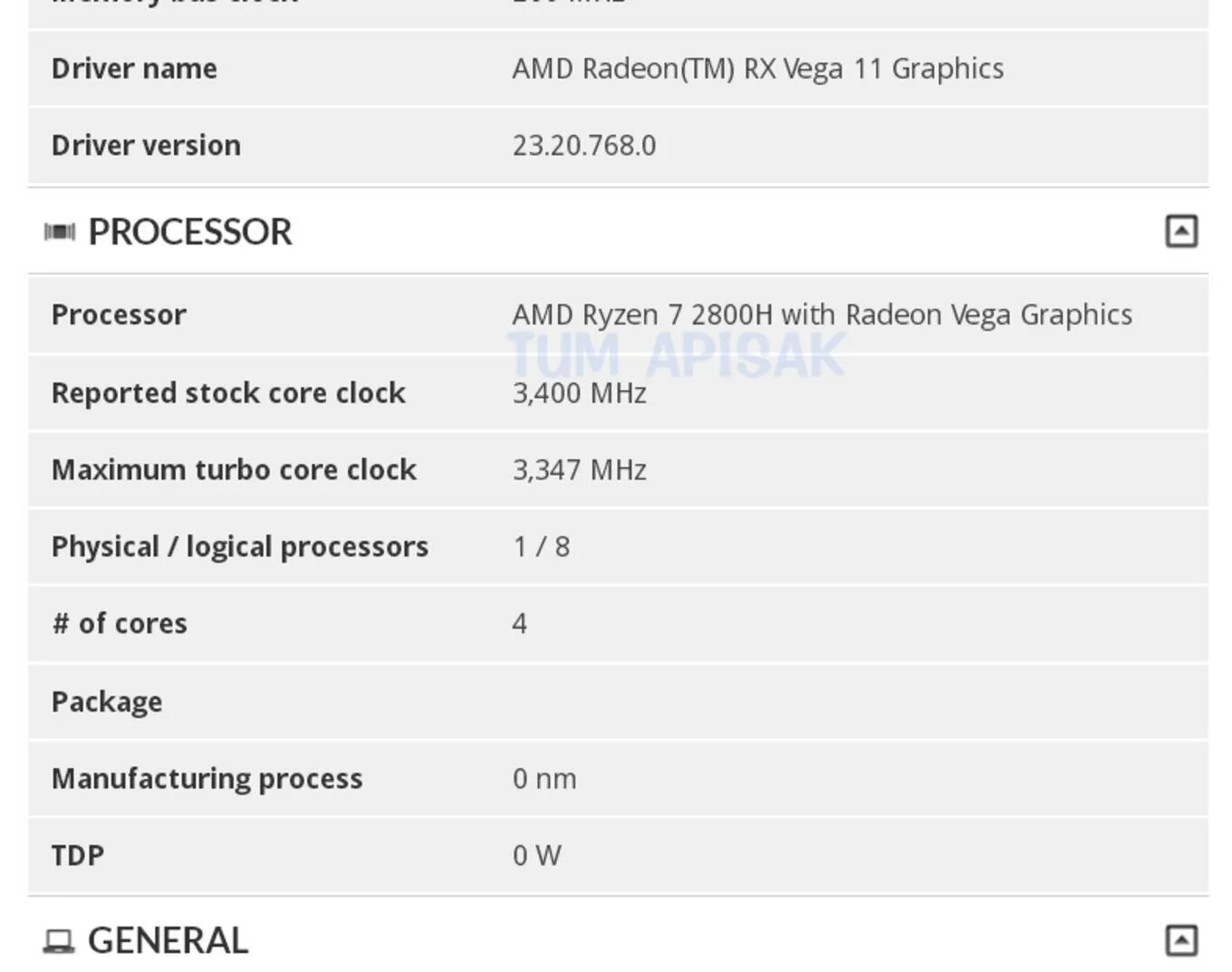The image size is (1232, 972).
Task: Select the Maximum turbo core clock label
Action: 234,470
